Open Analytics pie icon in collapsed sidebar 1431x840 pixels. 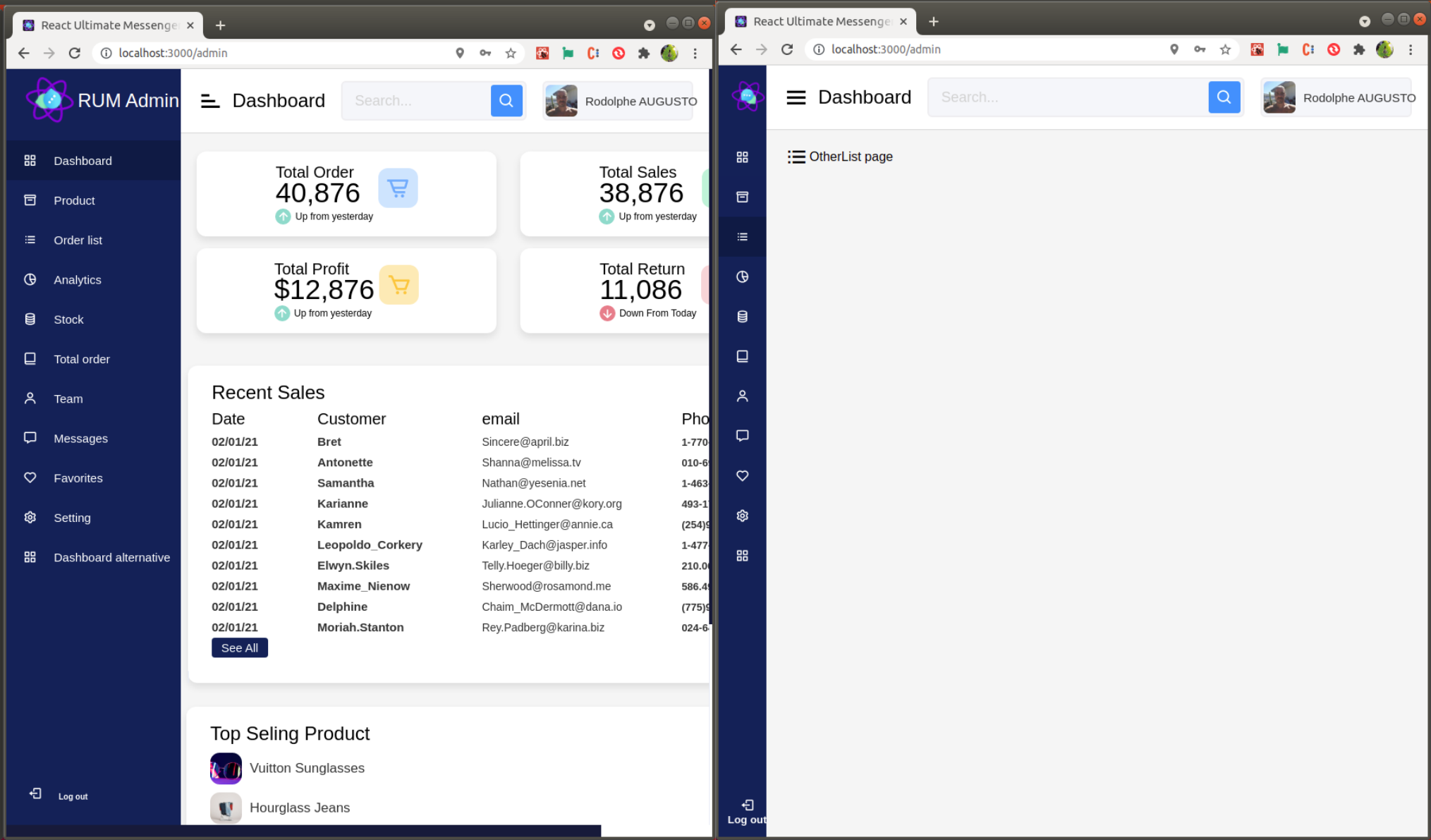(742, 276)
